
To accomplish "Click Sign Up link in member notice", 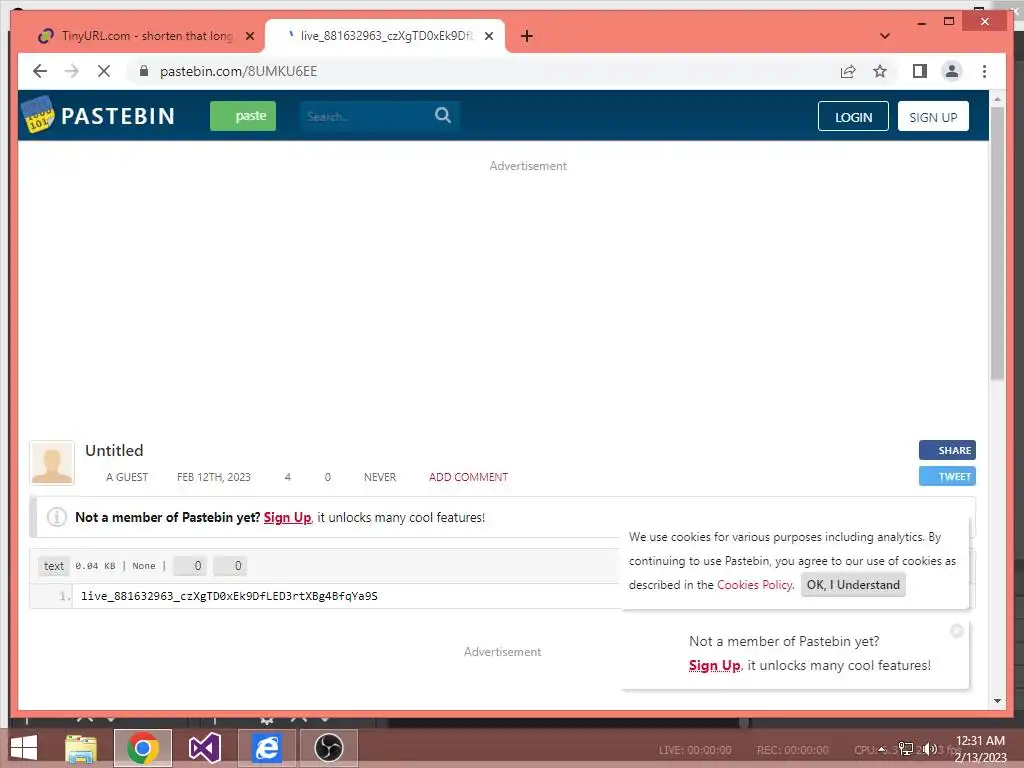I will point(287,517).
